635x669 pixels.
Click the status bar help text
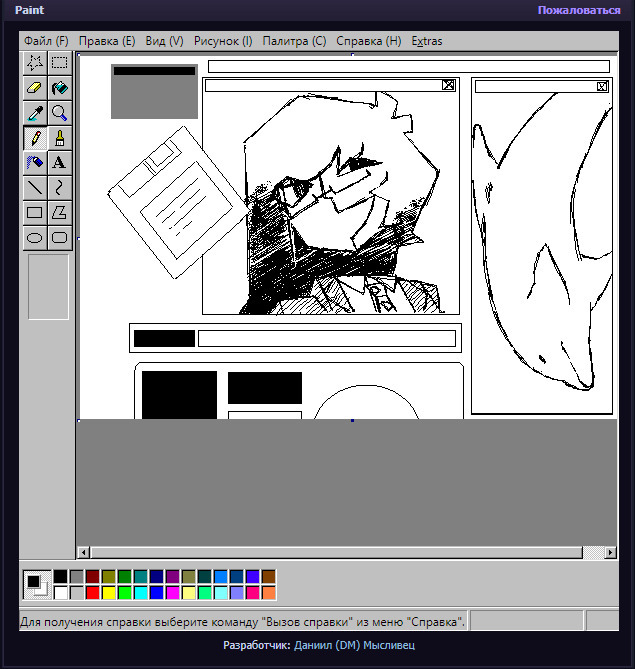[x=242, y=622]
